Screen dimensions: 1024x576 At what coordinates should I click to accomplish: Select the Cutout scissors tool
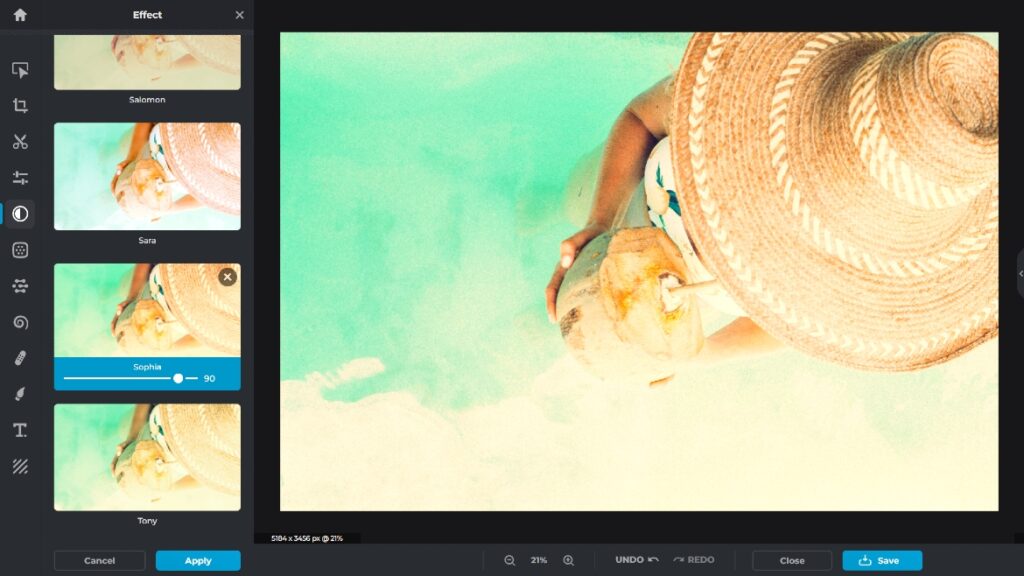[19, 141]
